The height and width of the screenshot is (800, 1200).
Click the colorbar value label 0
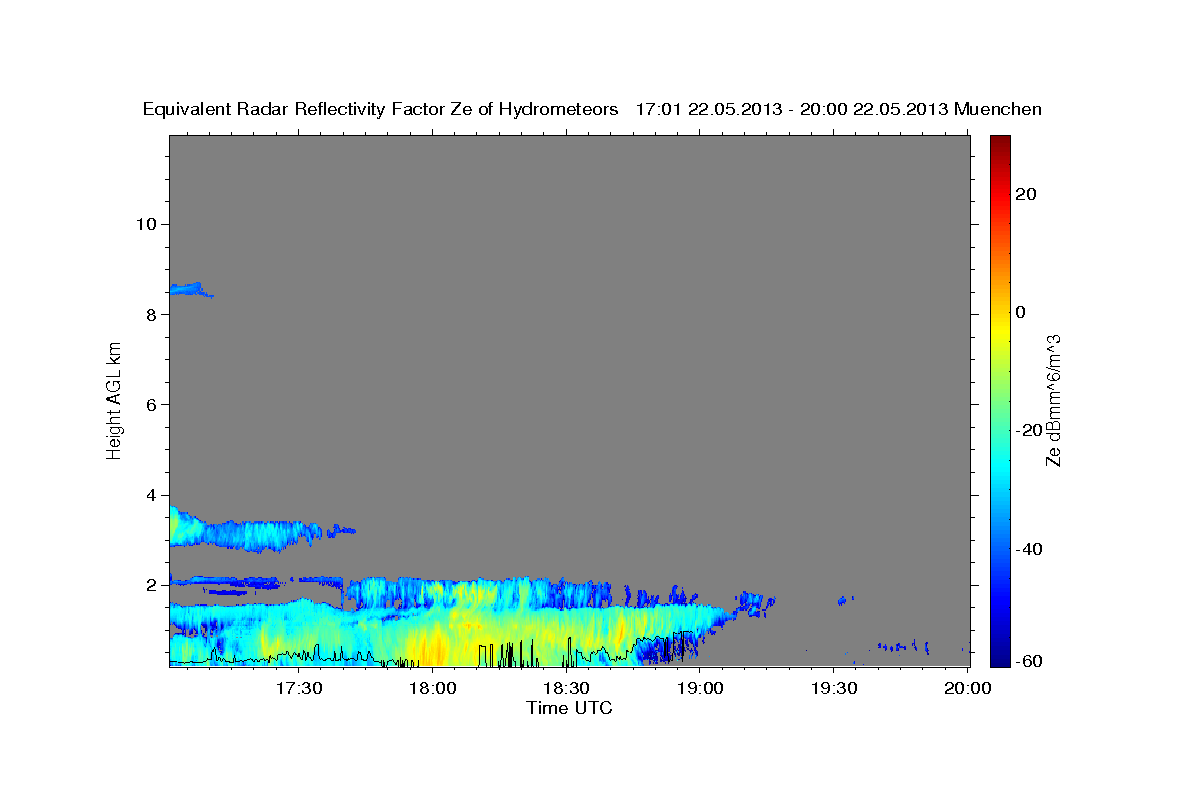[1020, 312]
